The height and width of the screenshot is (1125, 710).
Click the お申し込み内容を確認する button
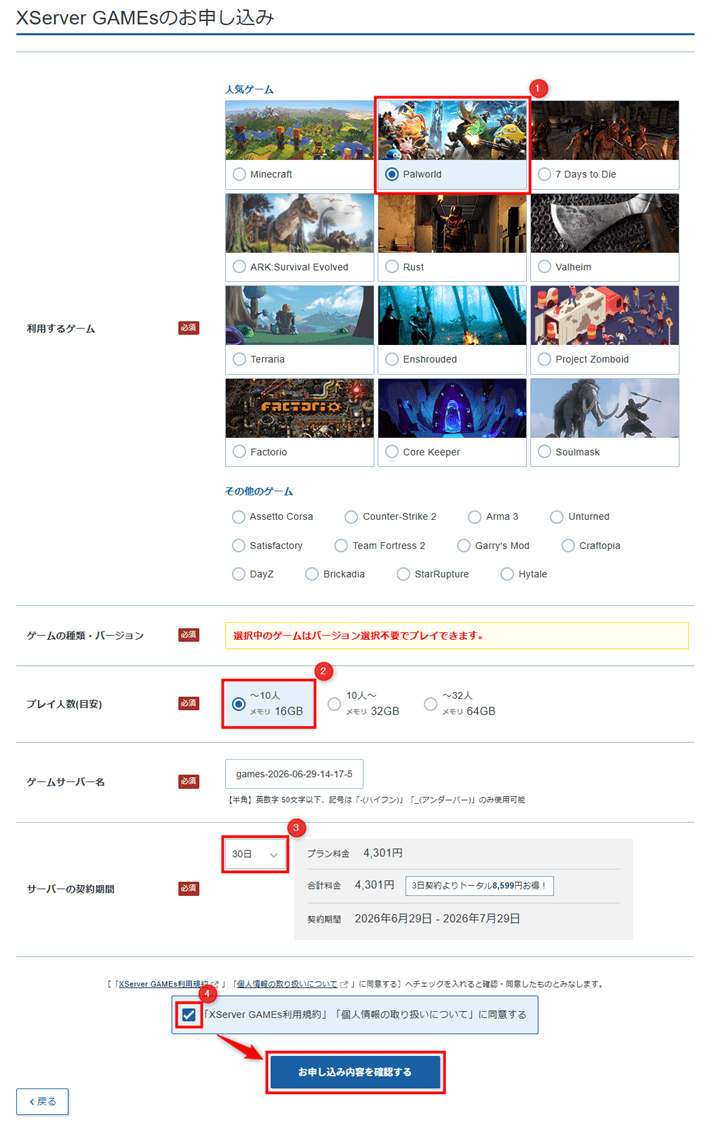point(355,1072)
